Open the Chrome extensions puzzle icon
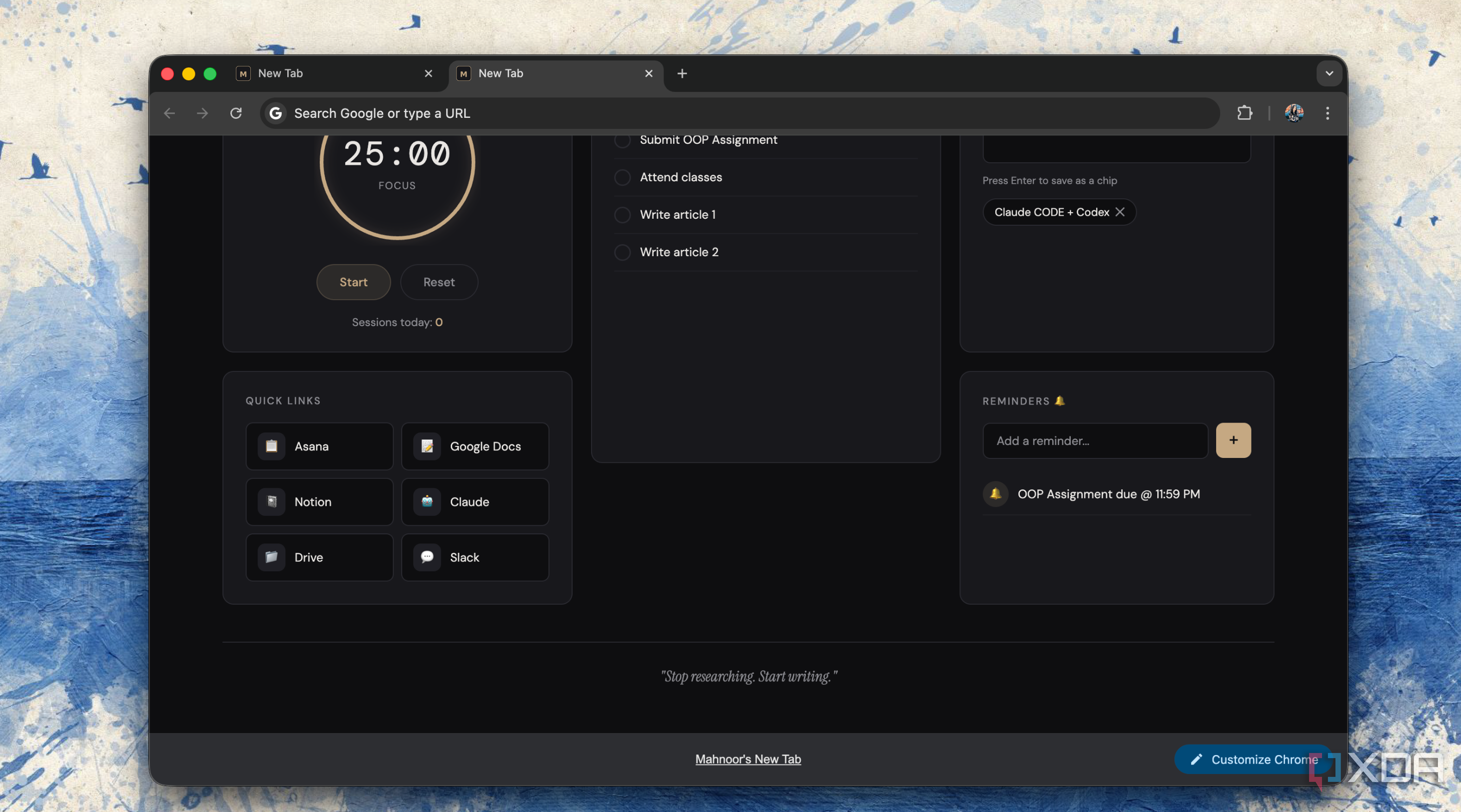 [x=1244, y=113]
